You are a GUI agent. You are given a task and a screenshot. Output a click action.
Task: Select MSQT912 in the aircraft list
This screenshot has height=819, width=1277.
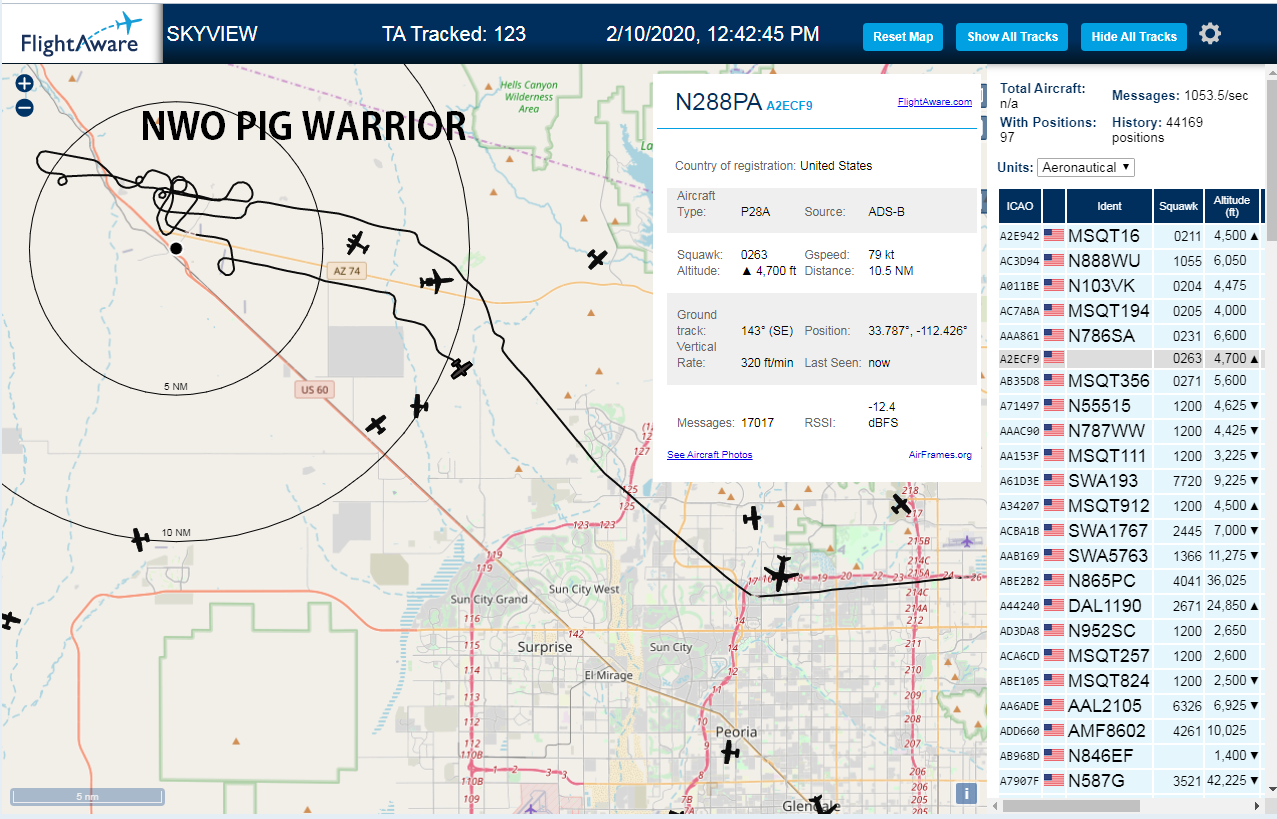point(1109,506)
